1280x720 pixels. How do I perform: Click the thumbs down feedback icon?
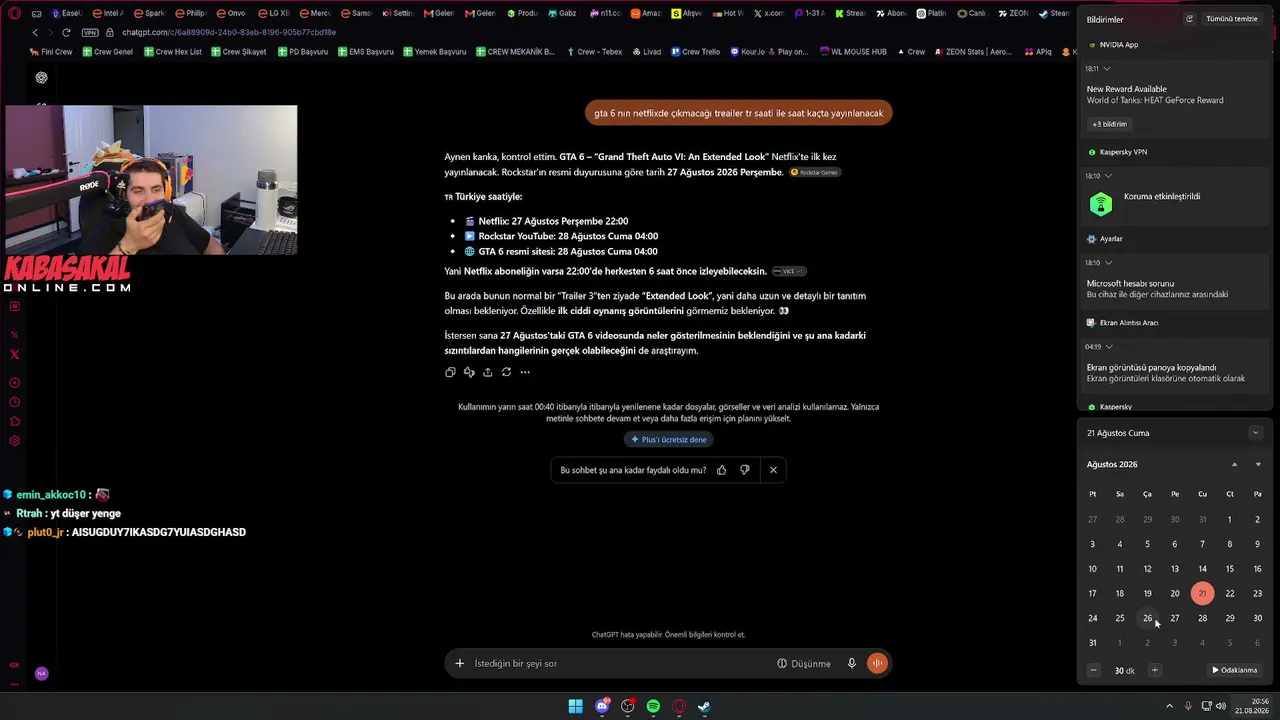745,470
